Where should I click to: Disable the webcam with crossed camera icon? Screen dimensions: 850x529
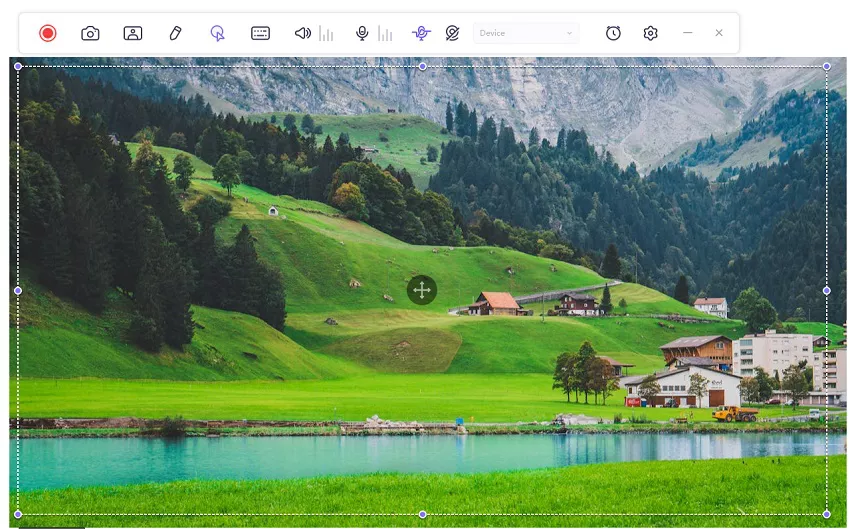tap(452, 33)
